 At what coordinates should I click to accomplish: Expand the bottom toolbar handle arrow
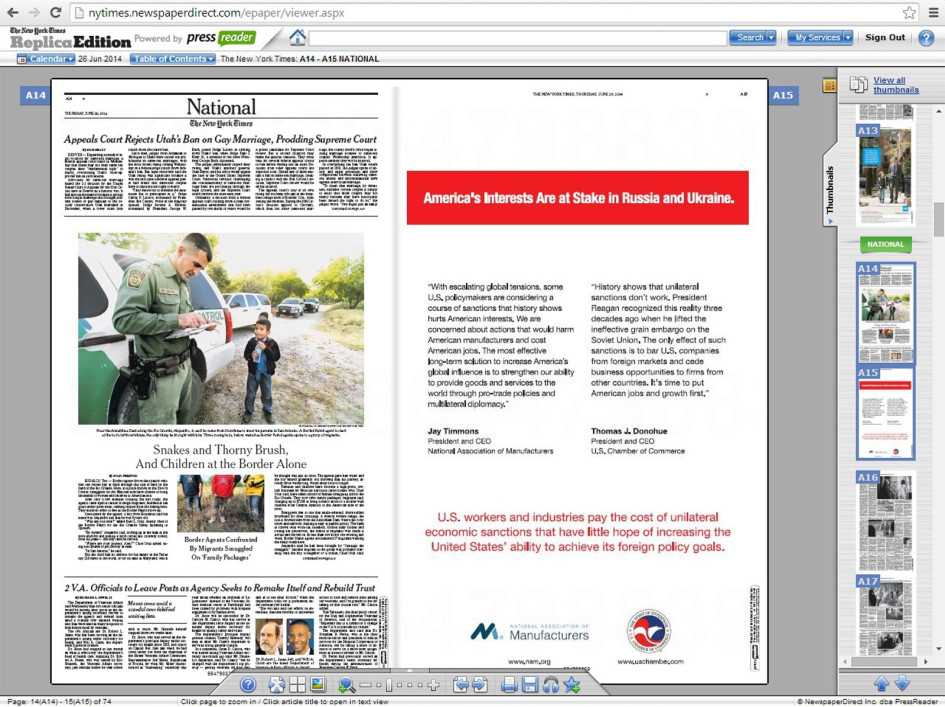point(409,670)
